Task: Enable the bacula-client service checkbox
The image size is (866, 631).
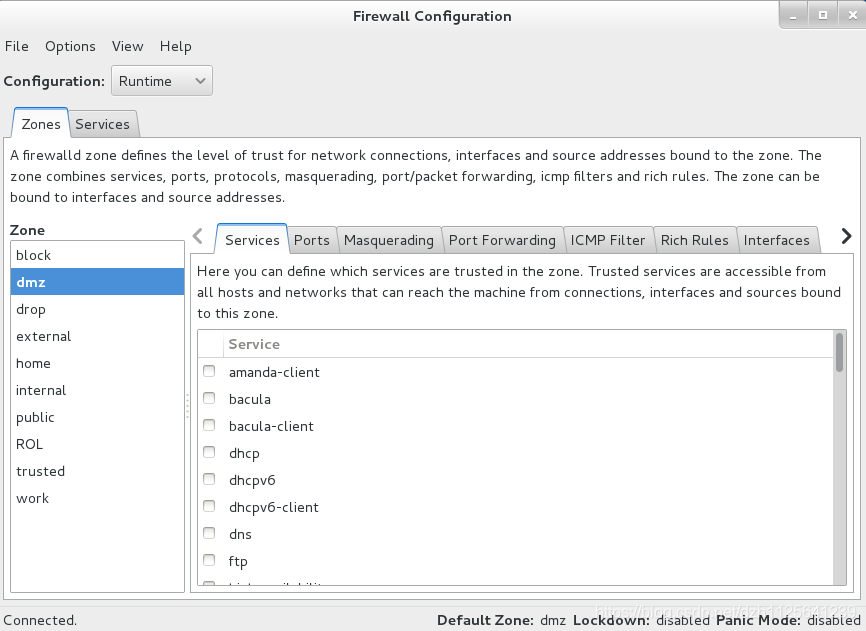Action: [209, 425]
